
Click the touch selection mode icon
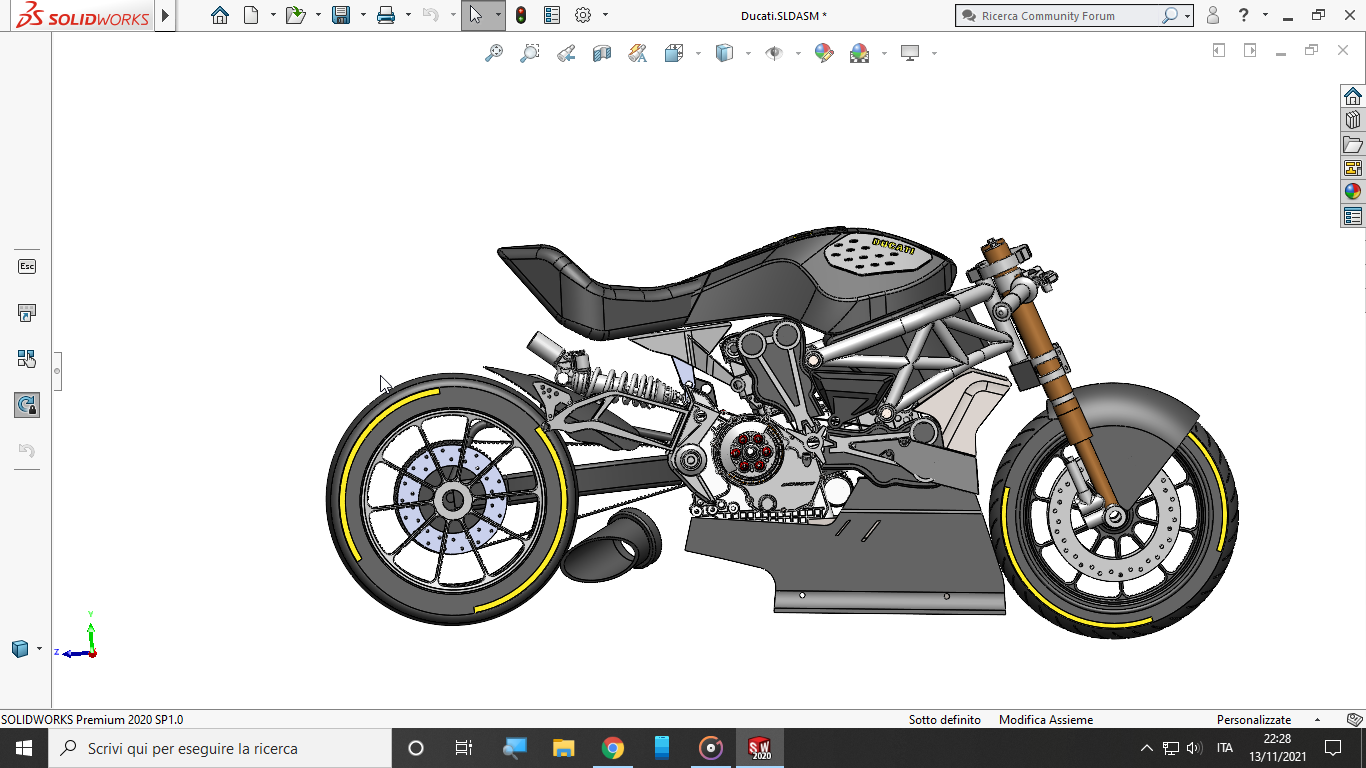[x=27, y=359]
